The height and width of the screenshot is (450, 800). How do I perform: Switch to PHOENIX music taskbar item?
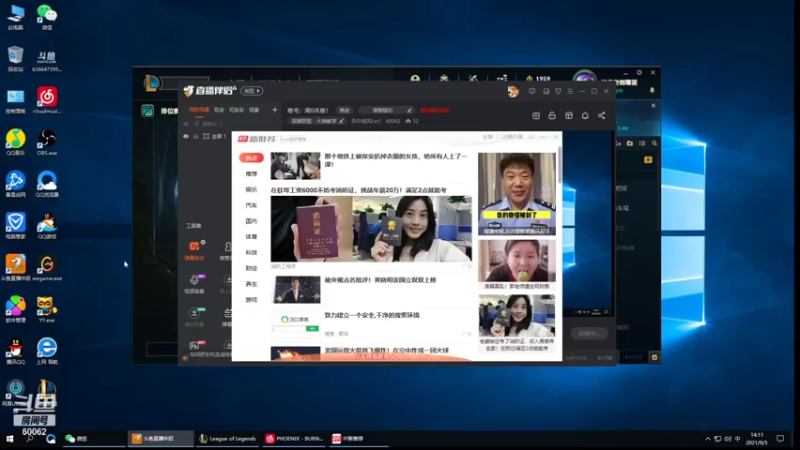click(294, 439)
